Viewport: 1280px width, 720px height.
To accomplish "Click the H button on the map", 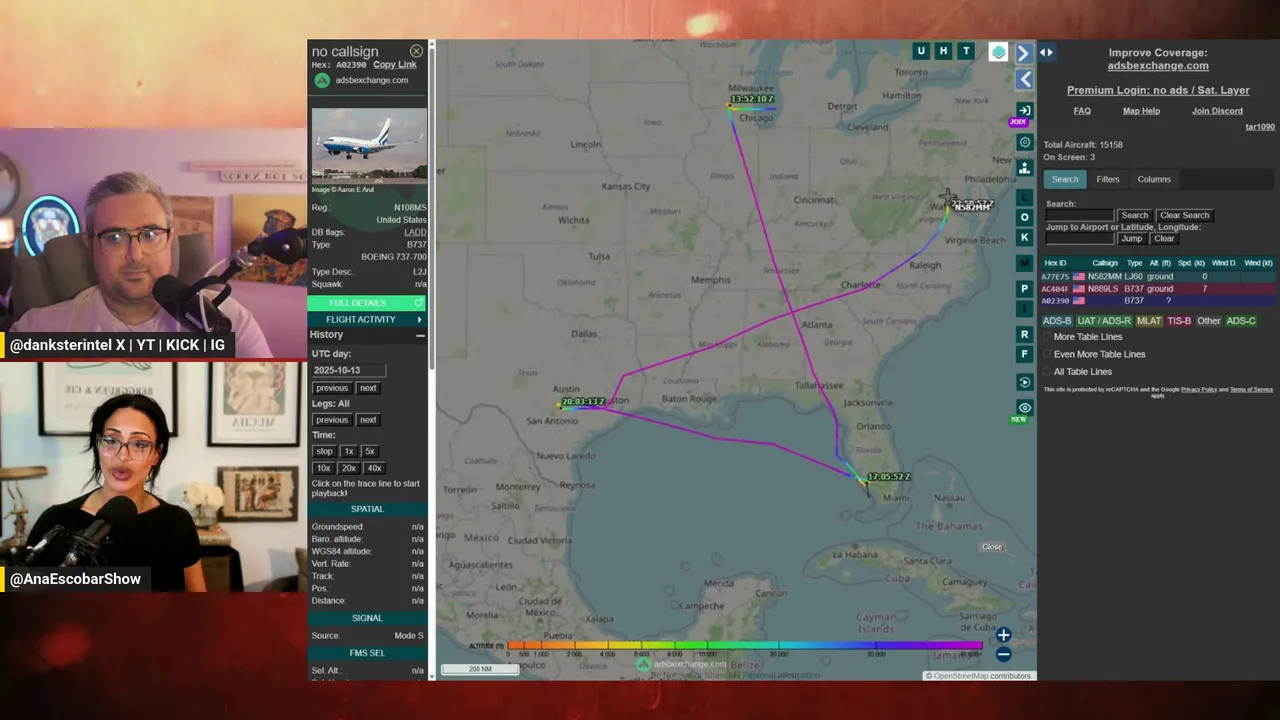I will pos(943,51).
